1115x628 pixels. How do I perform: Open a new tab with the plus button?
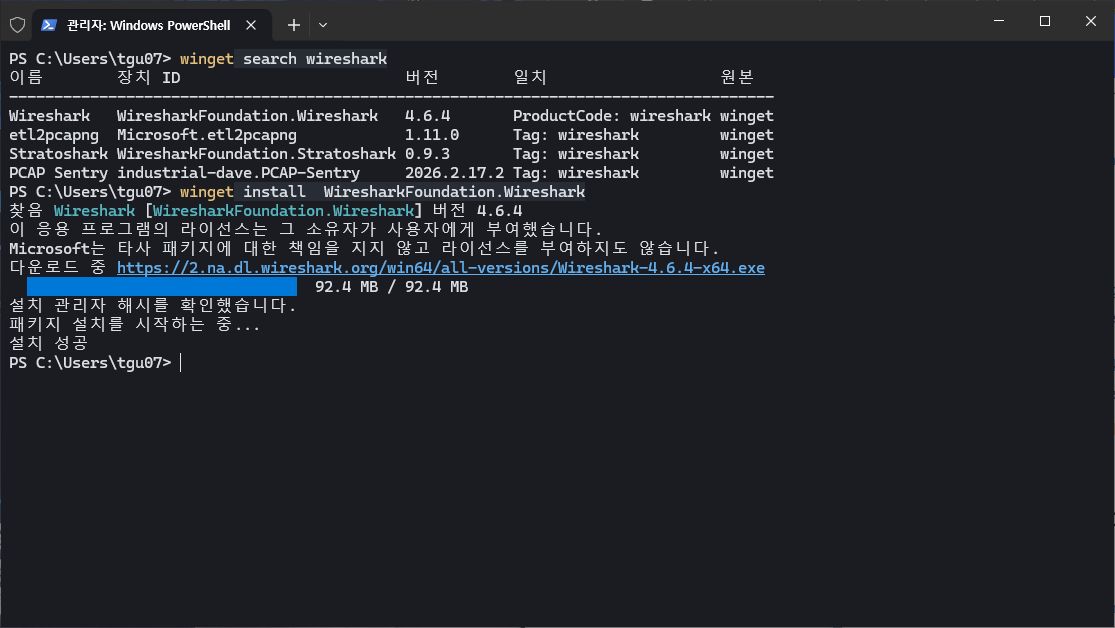pyautogui.click(x=293, y=23)
